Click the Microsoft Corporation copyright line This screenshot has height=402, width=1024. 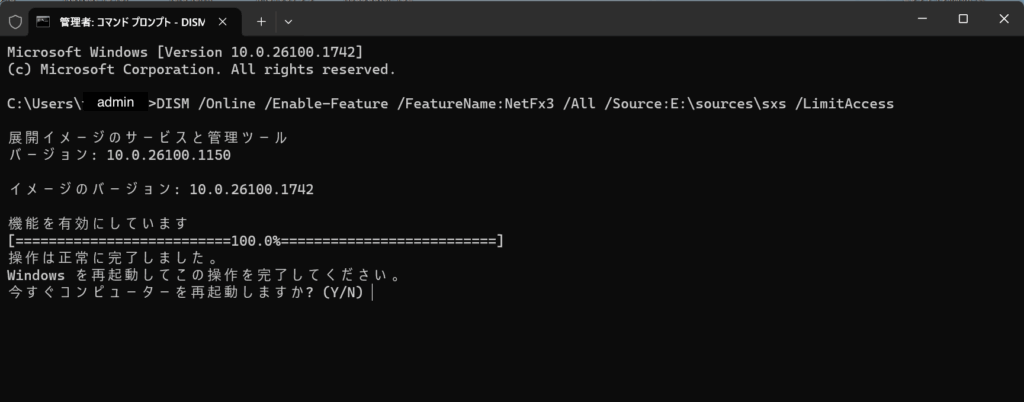[x=201, y=70]
